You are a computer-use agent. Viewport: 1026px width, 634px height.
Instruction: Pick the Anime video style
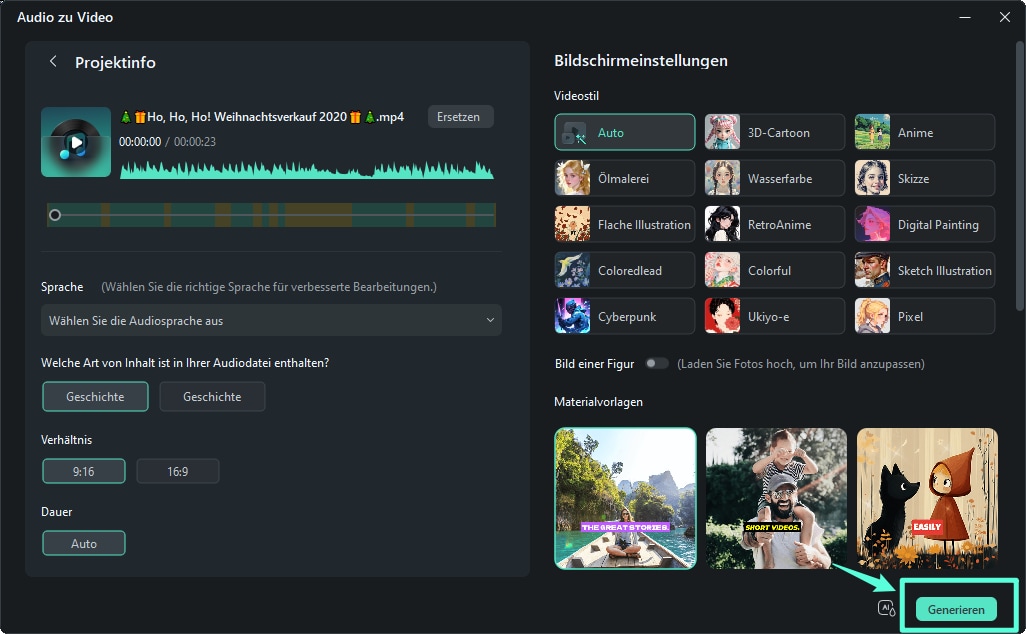(x=925, y=132)
